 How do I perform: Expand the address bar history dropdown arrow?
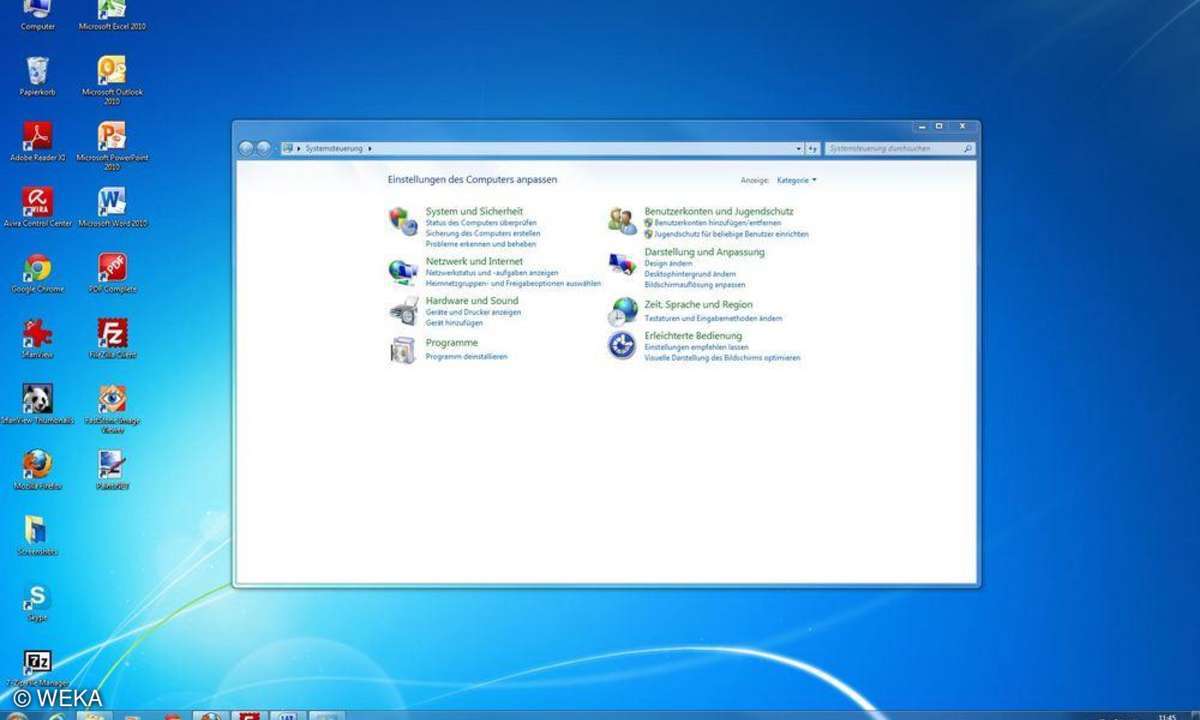coord(799,148)
